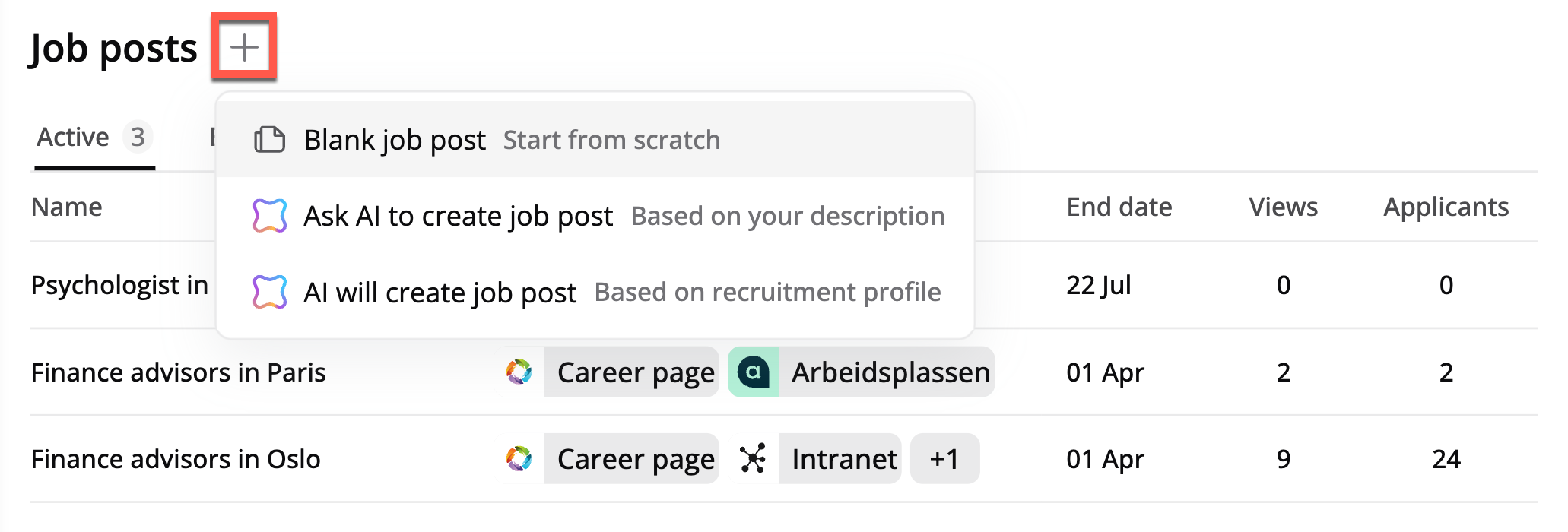The width and height of the screenshot is (1568, 532).
Task: Sort by Applicants column header
Action: click(x=1446, y=207)
